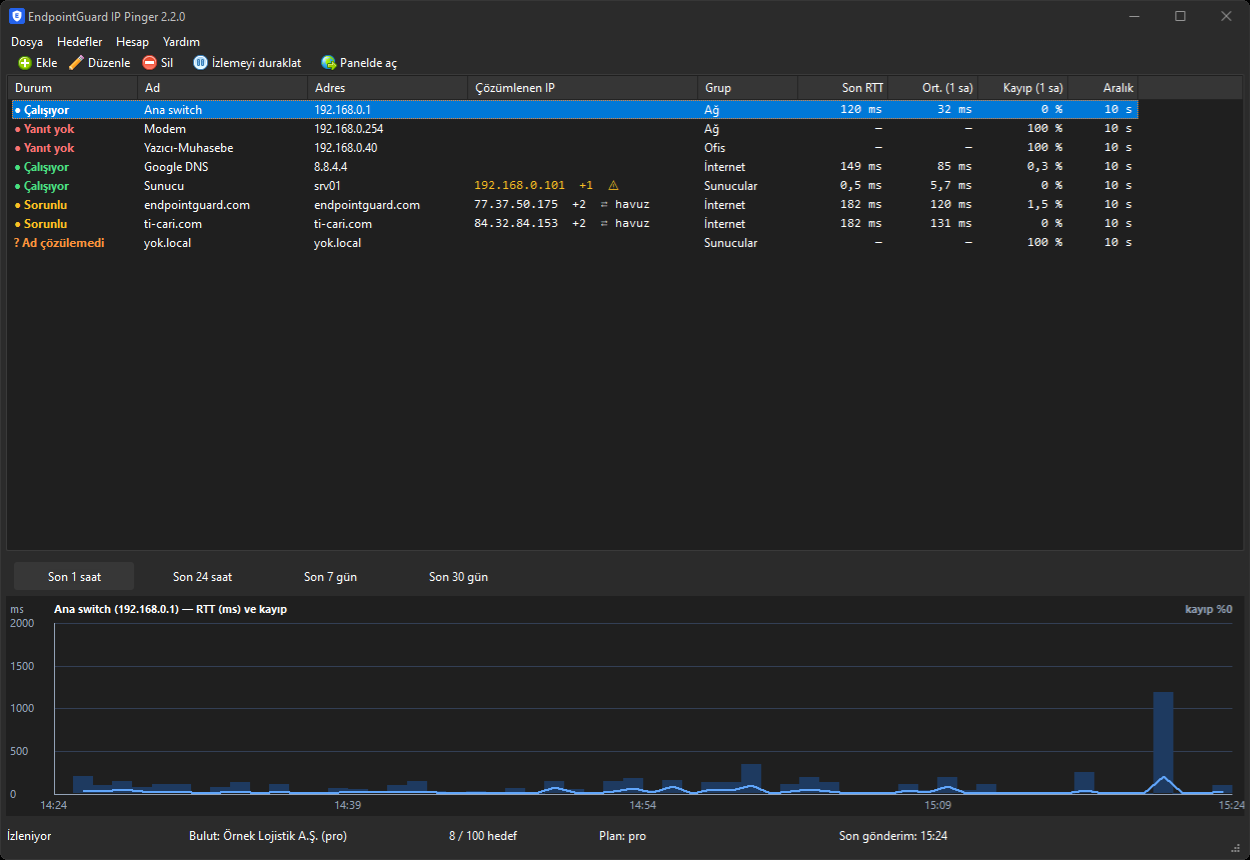Select the Yazıcı-Muhasebe target
This screenshot has width=1250, height=860.
(573, 148)
